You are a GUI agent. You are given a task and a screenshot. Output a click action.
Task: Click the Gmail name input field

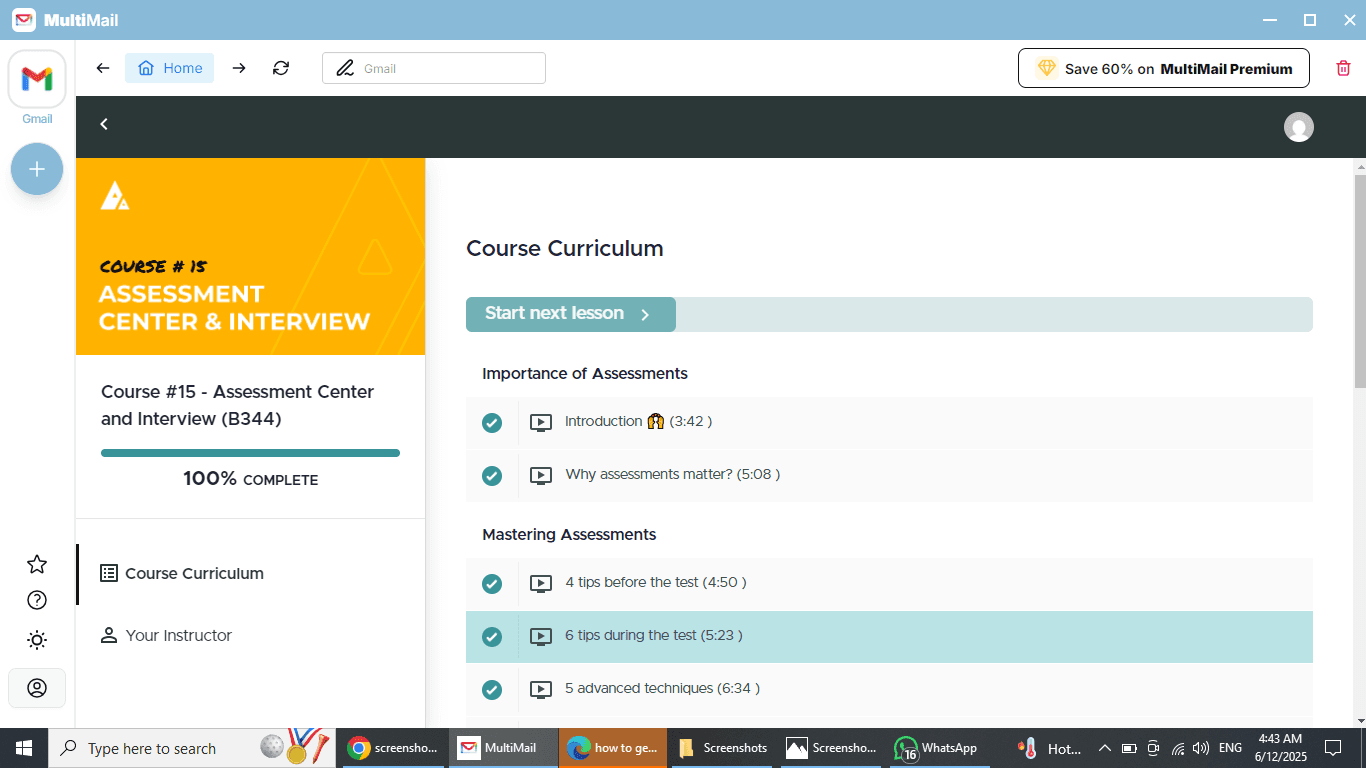pos(434,68)
